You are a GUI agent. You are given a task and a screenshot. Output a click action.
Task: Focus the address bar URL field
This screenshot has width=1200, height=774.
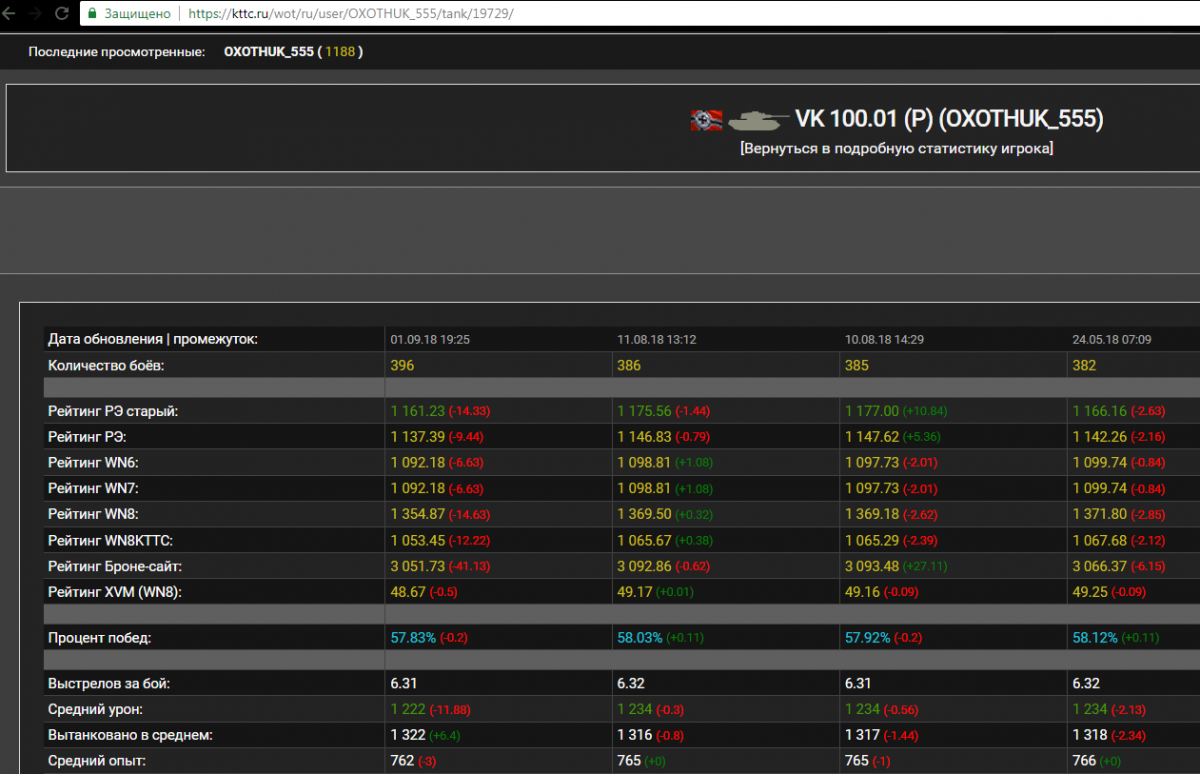pos(640,14)
